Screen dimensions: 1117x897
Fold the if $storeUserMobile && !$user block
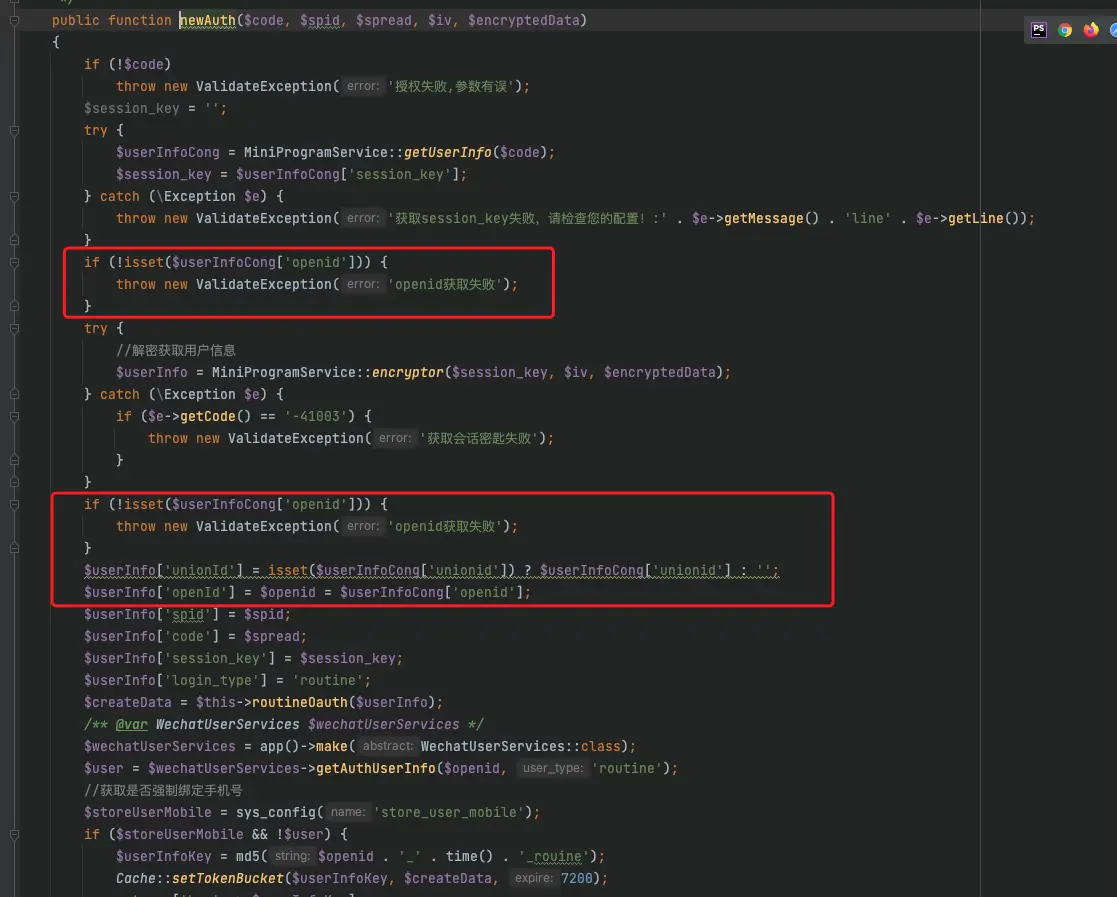click(14, 834)
